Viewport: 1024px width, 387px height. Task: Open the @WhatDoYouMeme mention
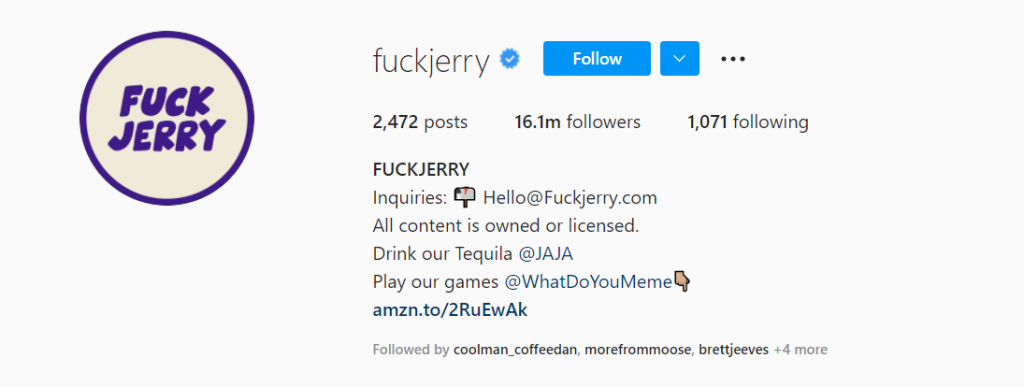pyautogui.click(x=588, y=282)
